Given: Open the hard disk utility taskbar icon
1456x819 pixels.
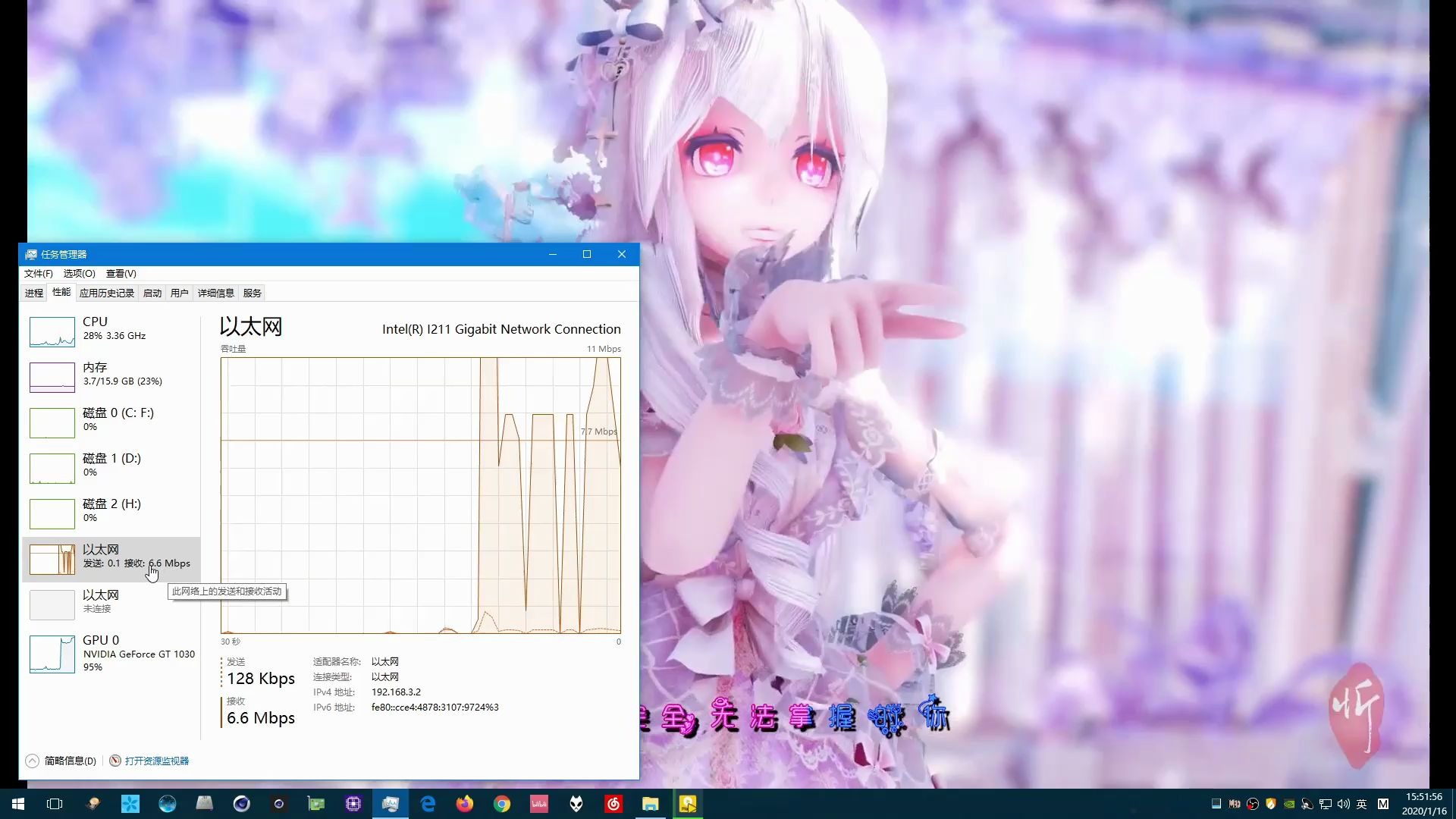Looking at the screenshot, I should pyautogui.click(x=93, y=804).
